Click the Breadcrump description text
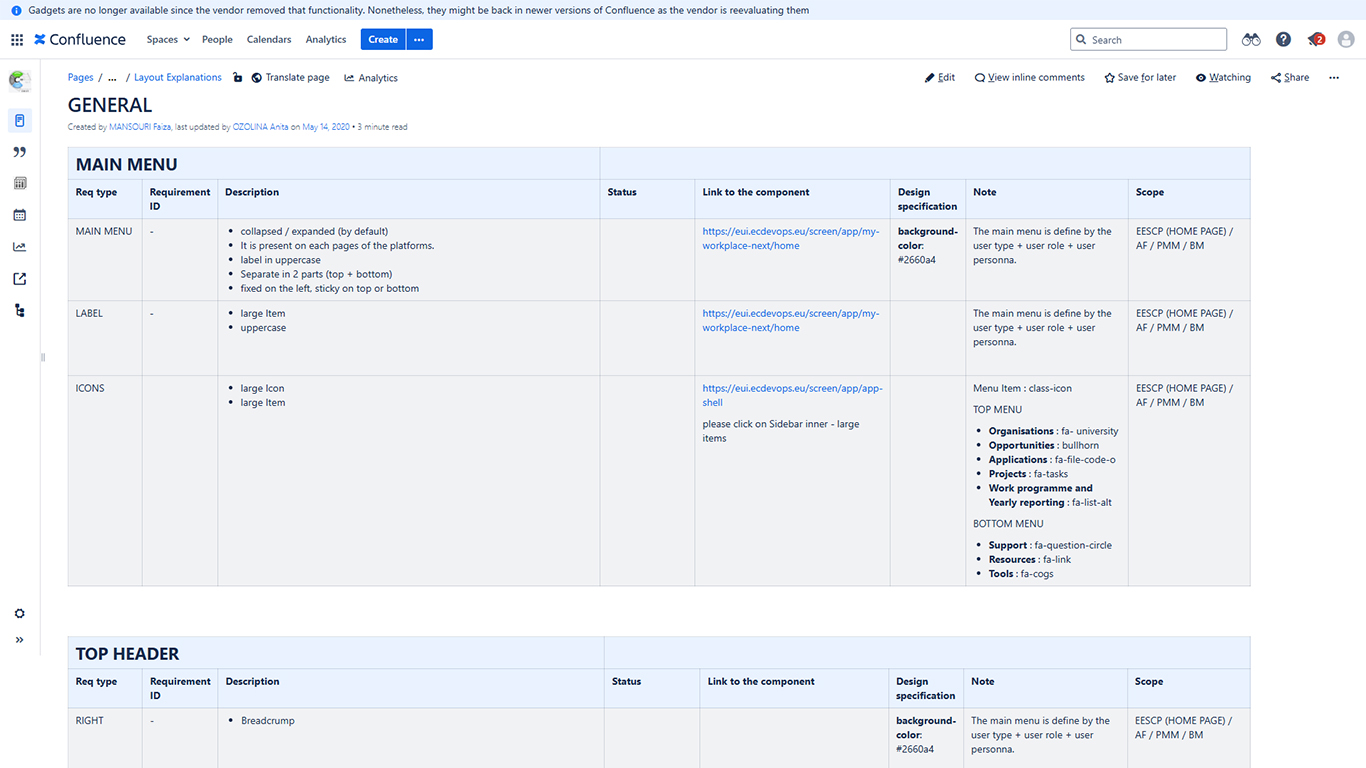This screenshot has height=768, width=1366. (x=268, y=721)
